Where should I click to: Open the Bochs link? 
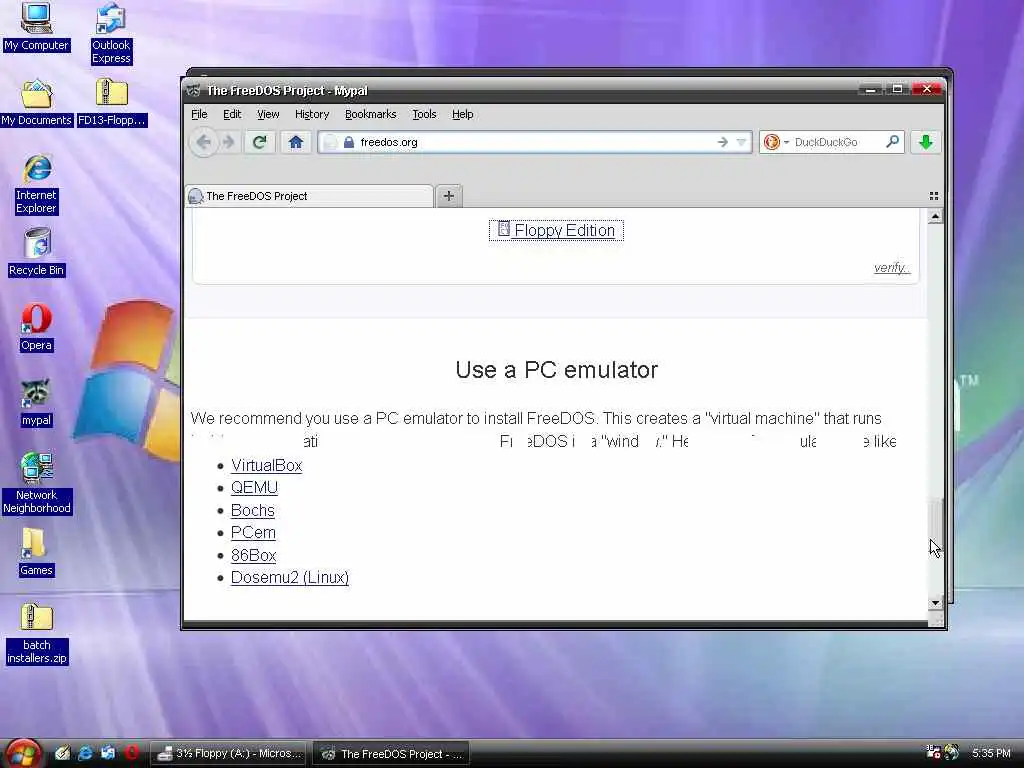click(253, 511)
